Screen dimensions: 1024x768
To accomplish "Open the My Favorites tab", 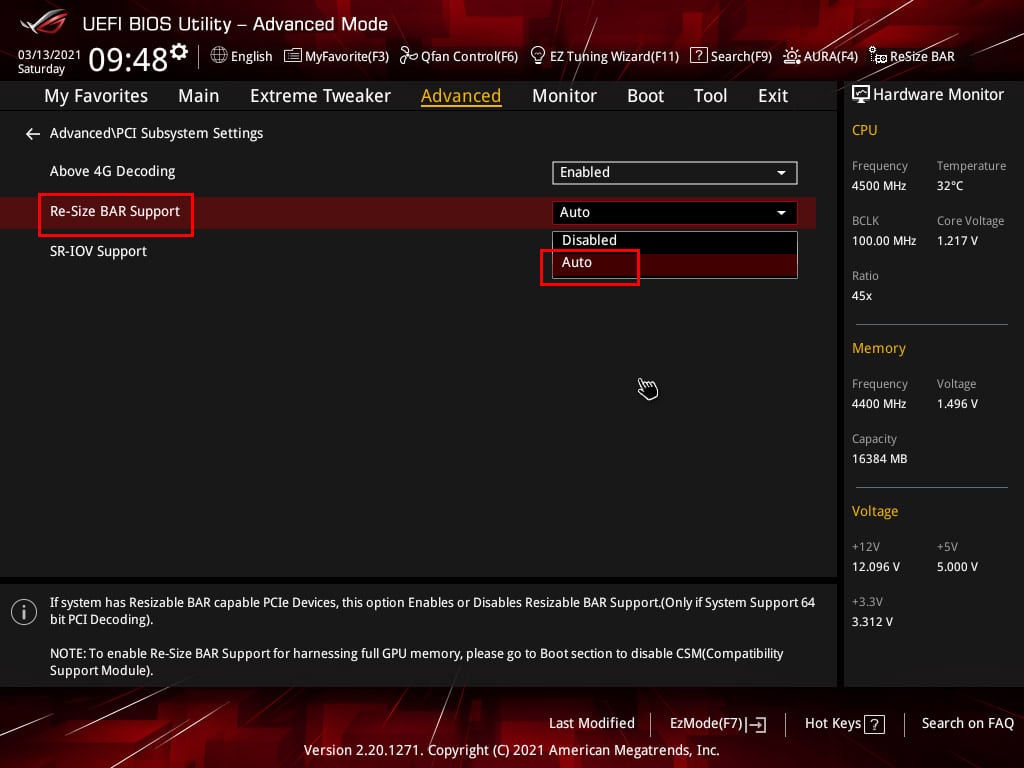I will point(96,96).
